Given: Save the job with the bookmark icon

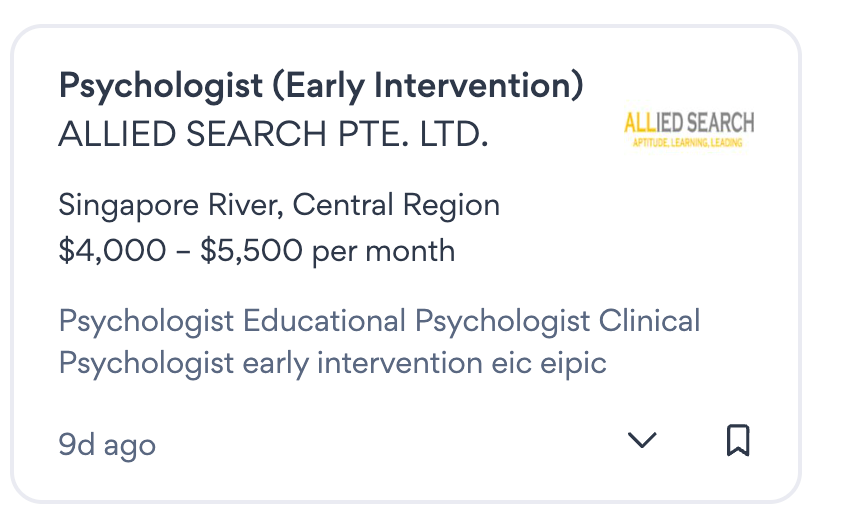Looking at the screenshot, I should point(738,441).
